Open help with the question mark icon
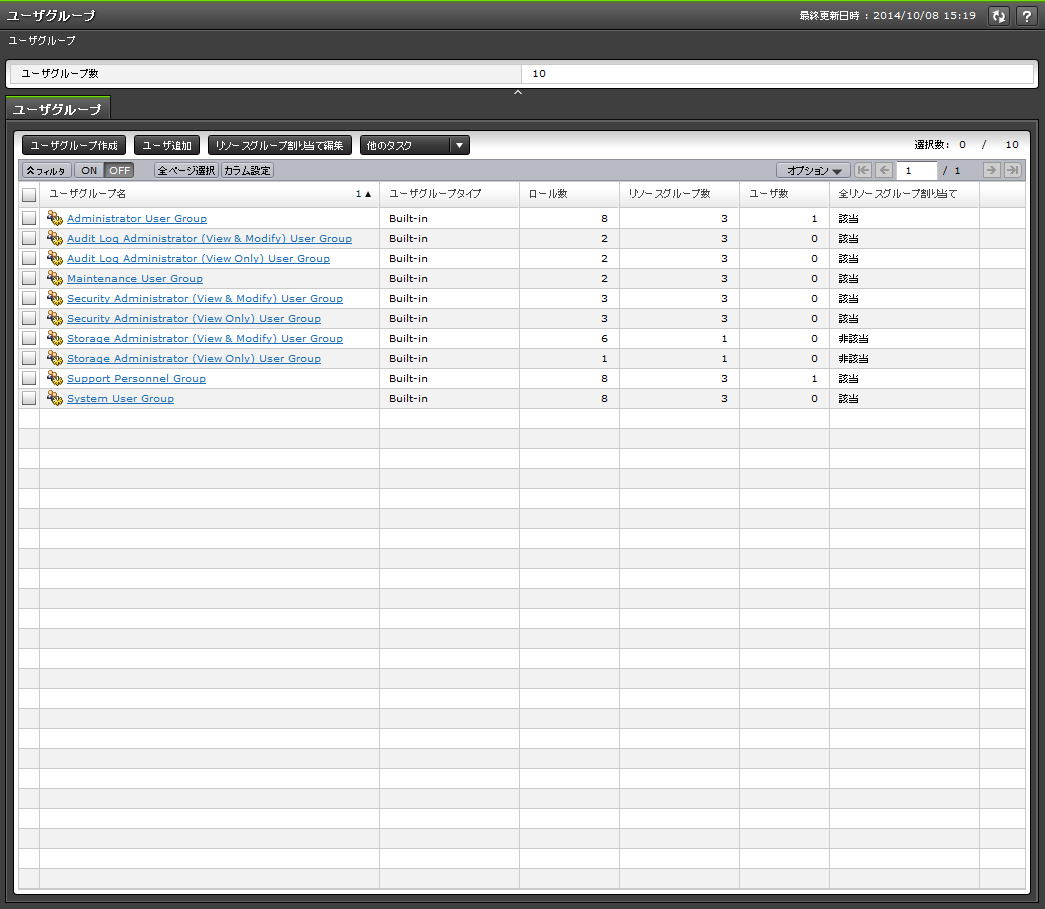Image resolution: width=1045 pixels, height=909 pixels. tap(1026, 16)
